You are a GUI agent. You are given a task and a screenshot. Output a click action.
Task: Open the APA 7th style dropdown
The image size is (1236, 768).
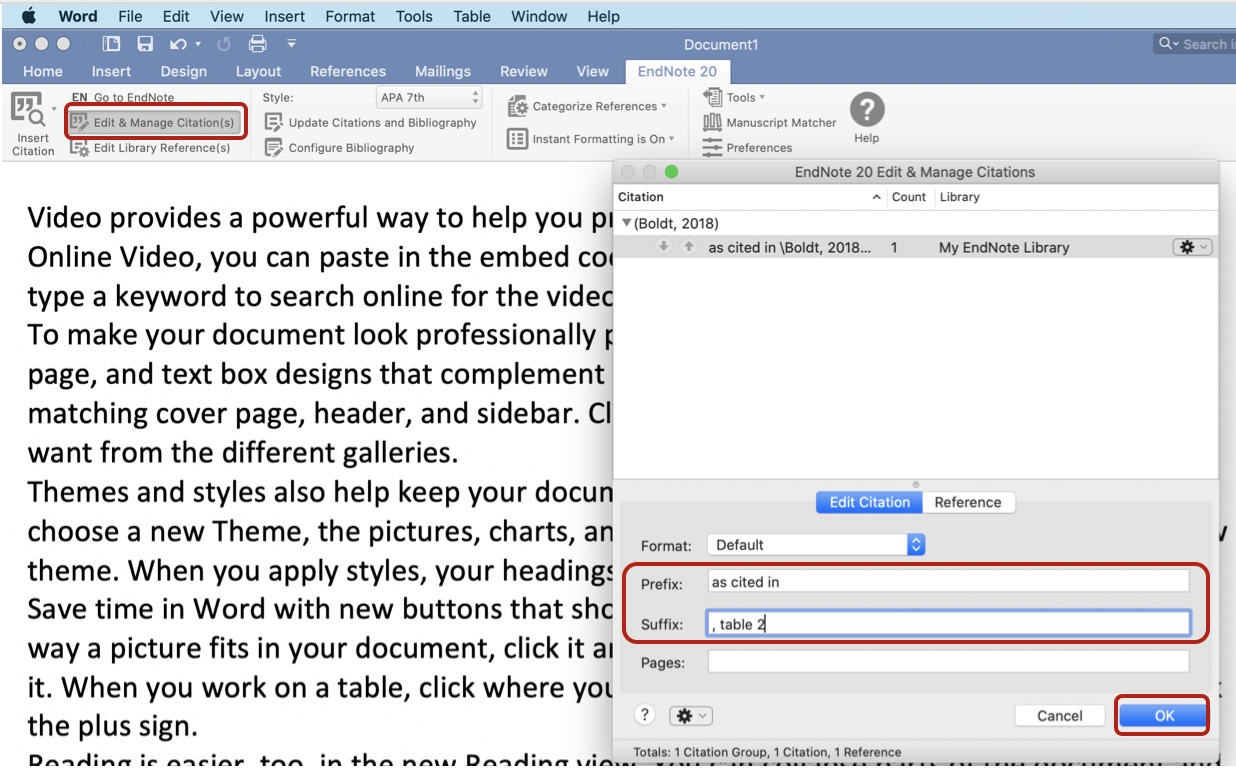point(429,97)
